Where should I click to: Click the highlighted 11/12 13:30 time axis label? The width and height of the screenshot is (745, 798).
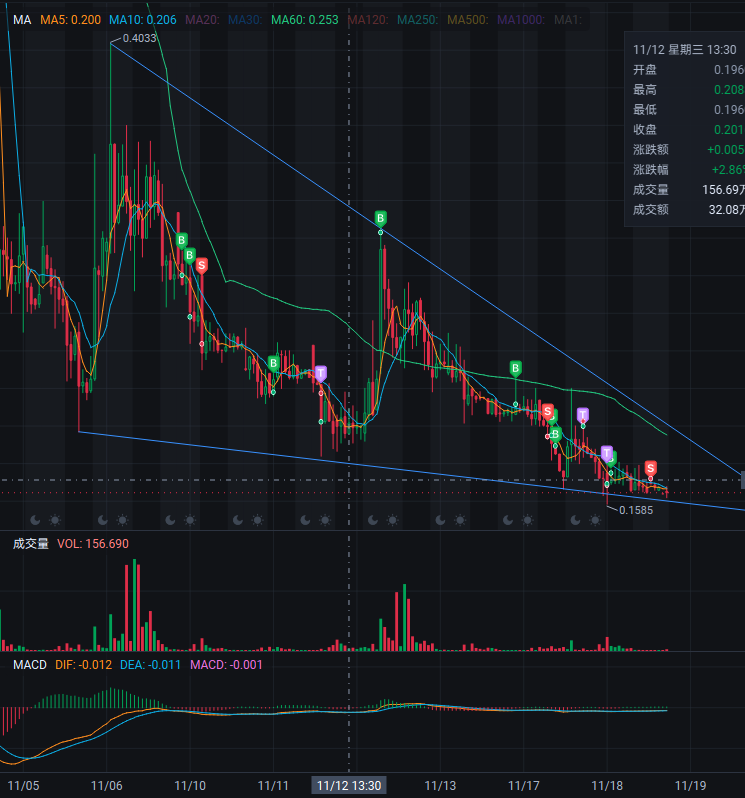point(349,786)
